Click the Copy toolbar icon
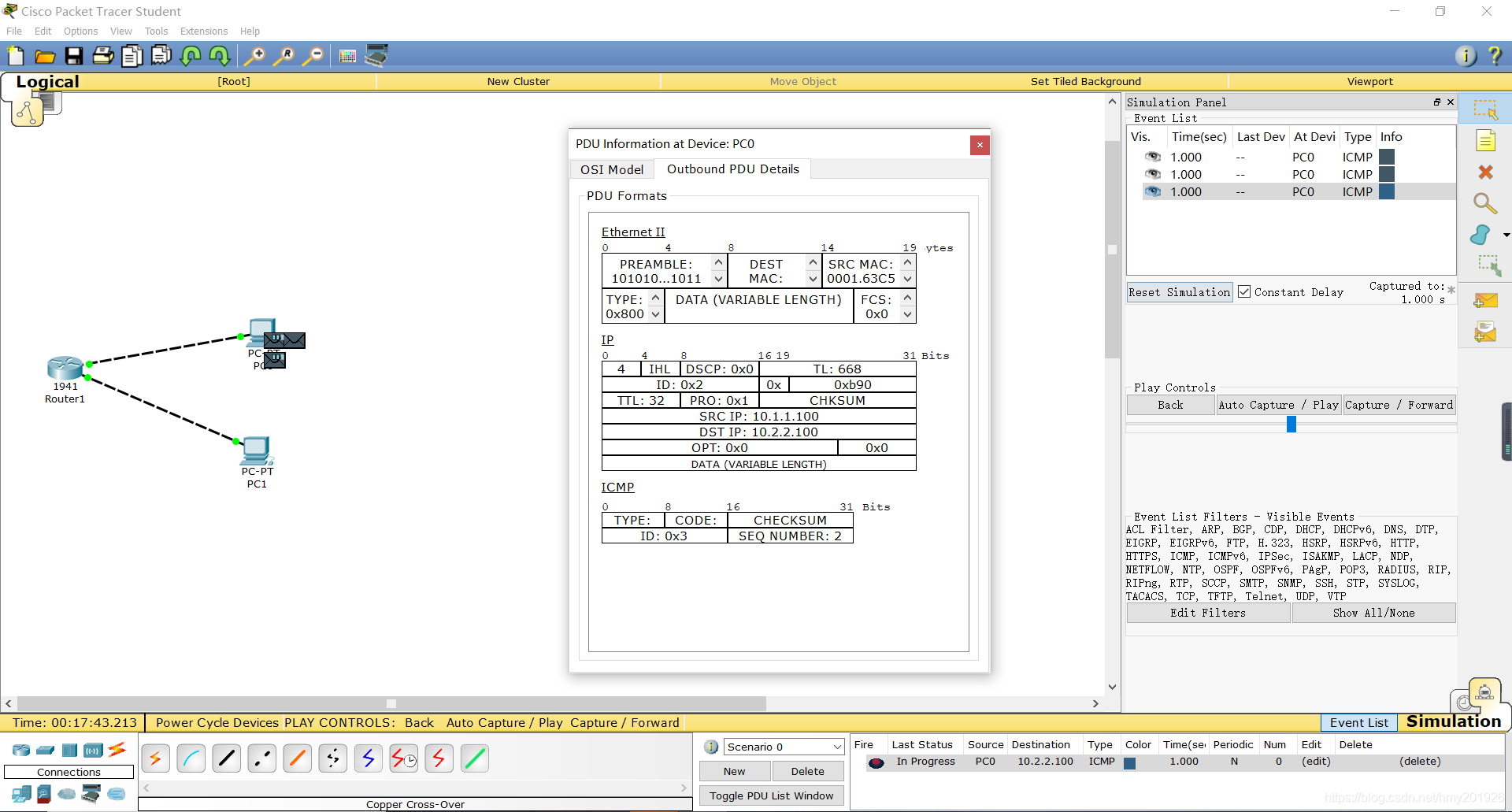The width and height of the screenshot is (1512, 812). coord(132,56)
